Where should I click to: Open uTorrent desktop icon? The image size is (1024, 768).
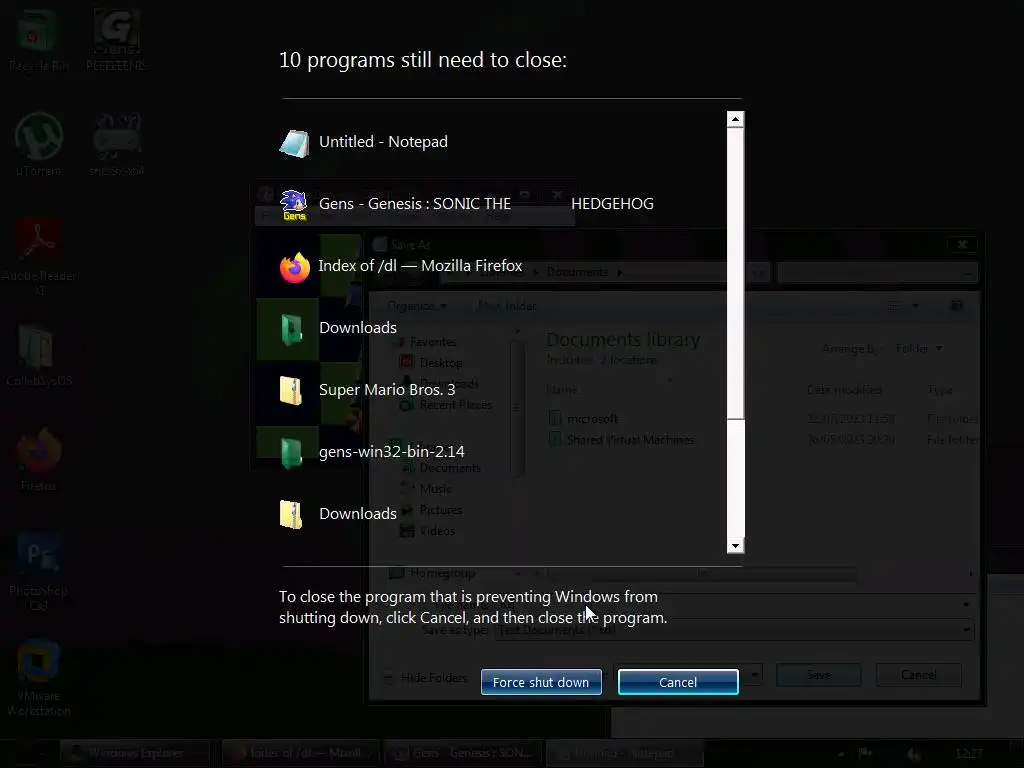[x=39, y=145]
